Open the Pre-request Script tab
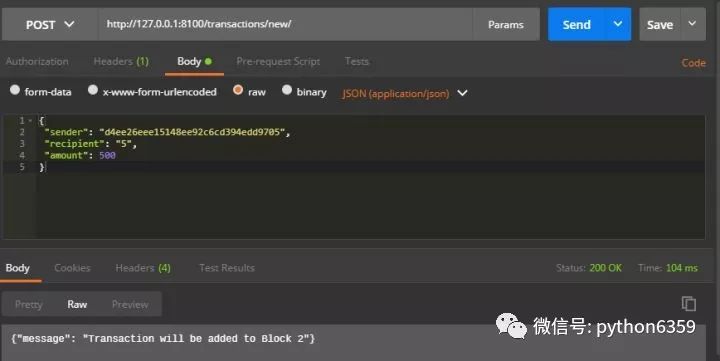Image resolution: width=720 pixels, height=361 pixels. (x=278, y=62)
